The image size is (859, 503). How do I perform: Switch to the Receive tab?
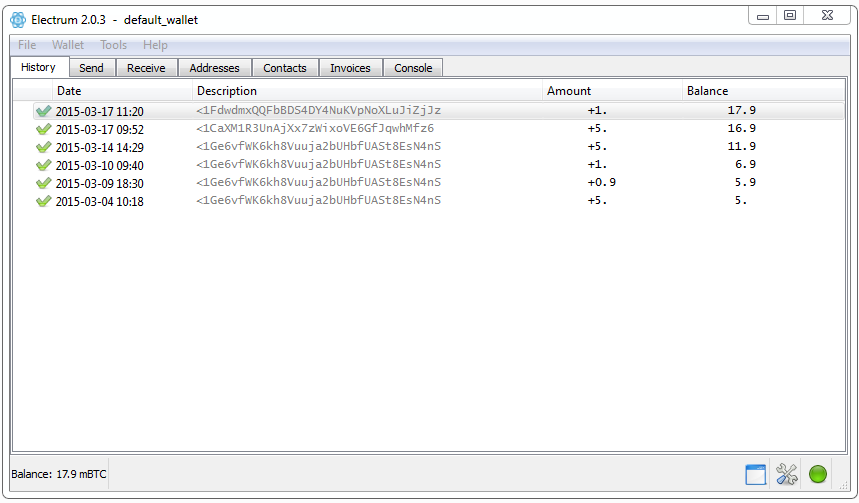pos(146,68)
